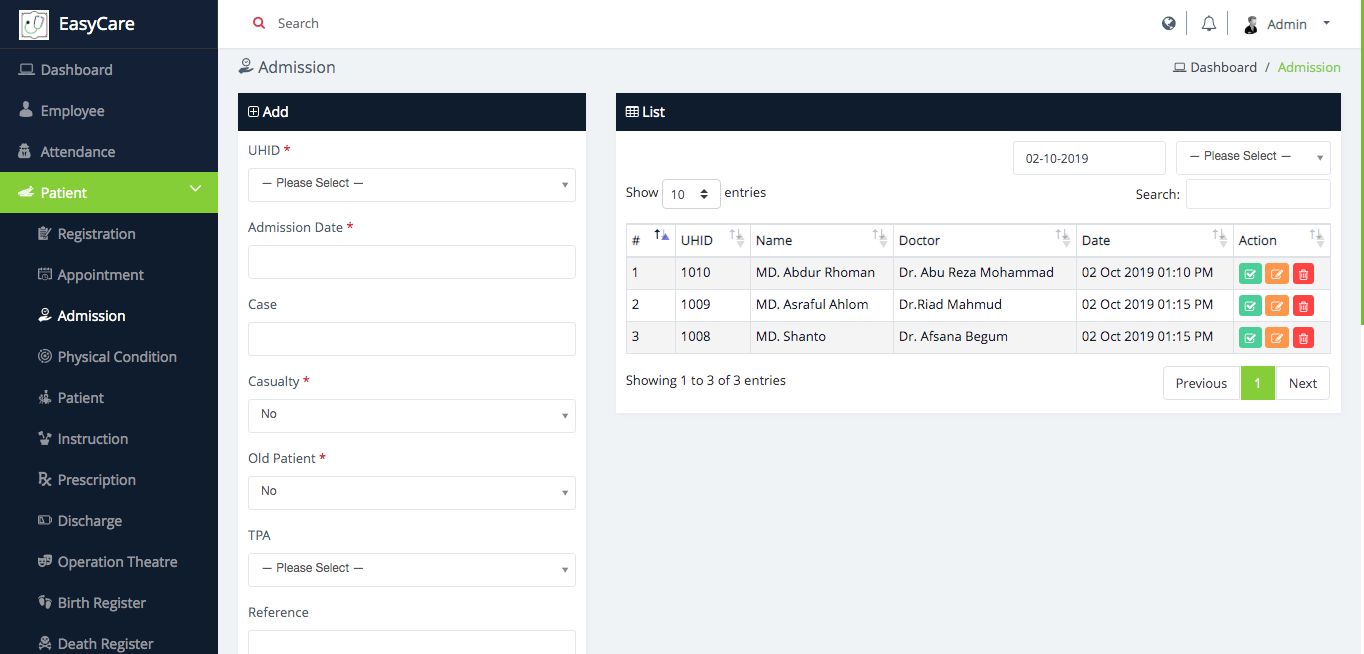1364x654 pixels.
Task: Edit MD. Abdur Rhoman's admission with orange button
Action: pyautogui.click(x=1277, y=273)
